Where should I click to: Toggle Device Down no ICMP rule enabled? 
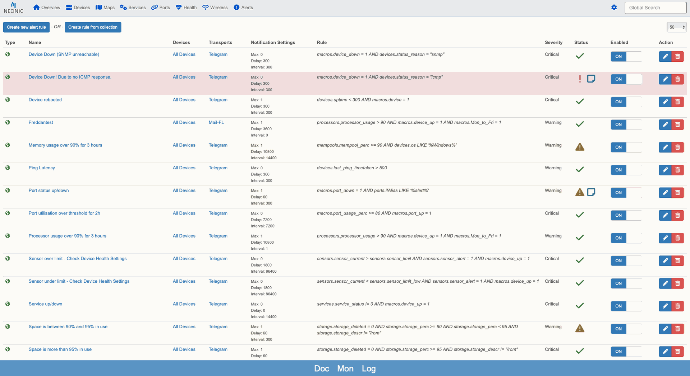tap(626, 79)
